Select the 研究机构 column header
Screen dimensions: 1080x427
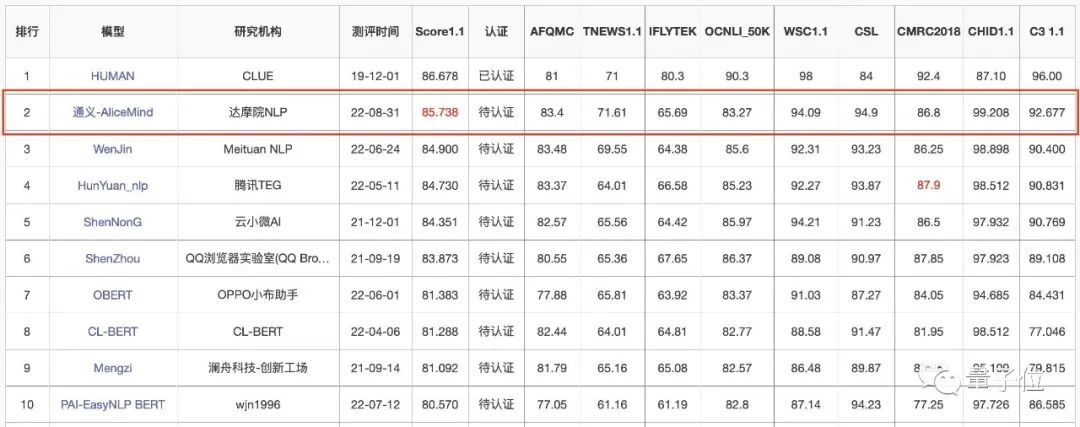tap(258, 31)
